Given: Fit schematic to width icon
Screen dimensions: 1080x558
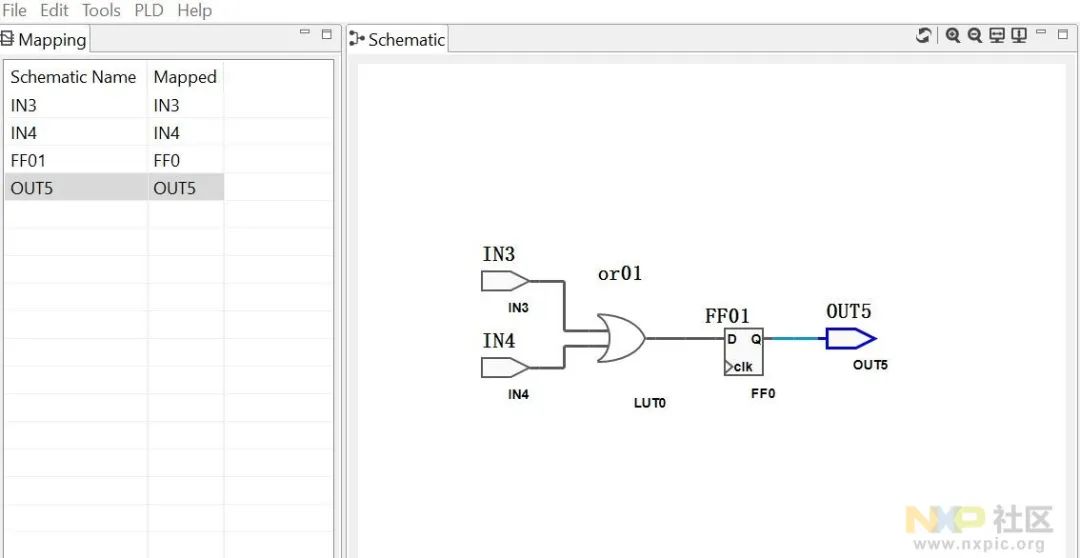Looking at the screenshot, I should [x=997, y=36].
